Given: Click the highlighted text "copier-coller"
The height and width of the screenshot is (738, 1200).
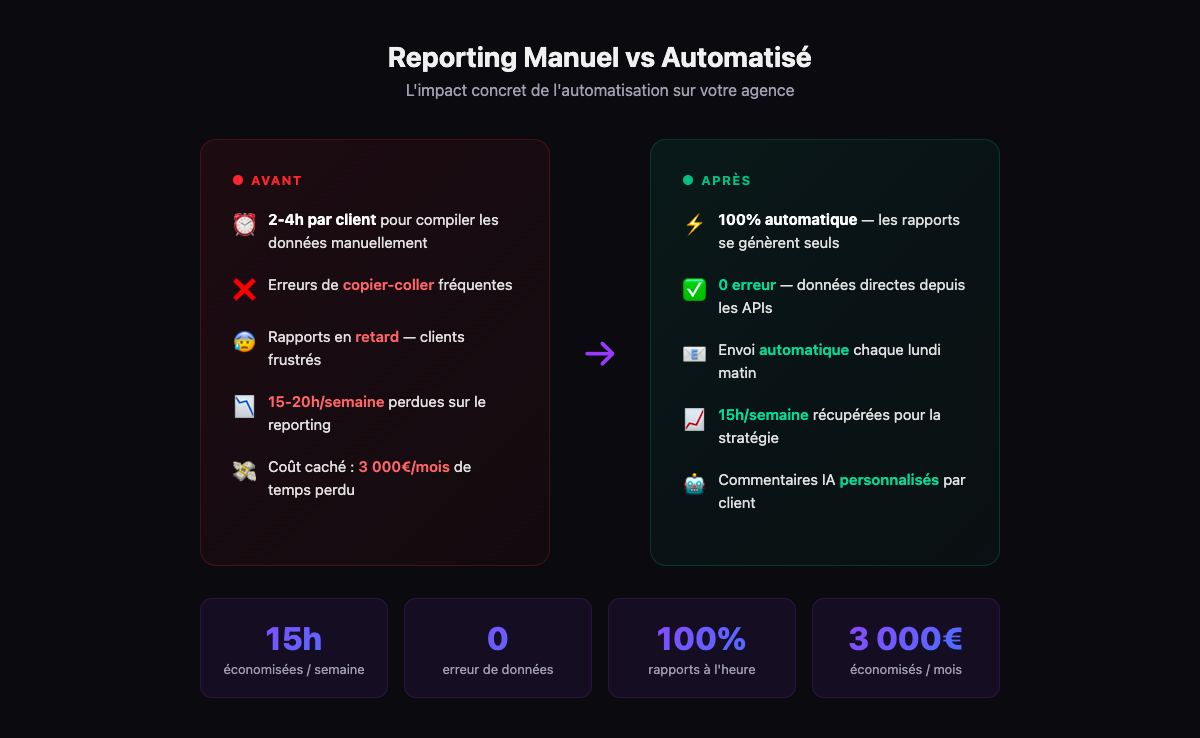Looking at the screenshot, I should coord(386,285).
